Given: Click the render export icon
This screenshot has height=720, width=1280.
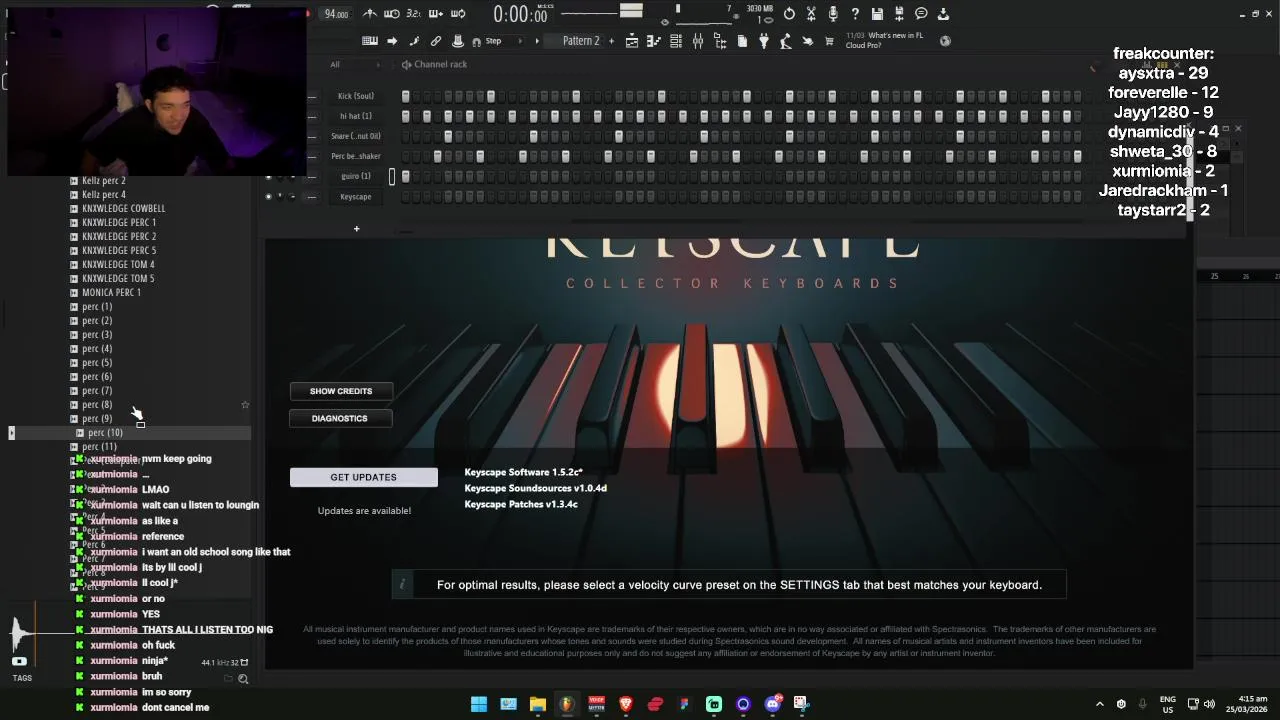Looking at the screenshot, I should 899,14.
